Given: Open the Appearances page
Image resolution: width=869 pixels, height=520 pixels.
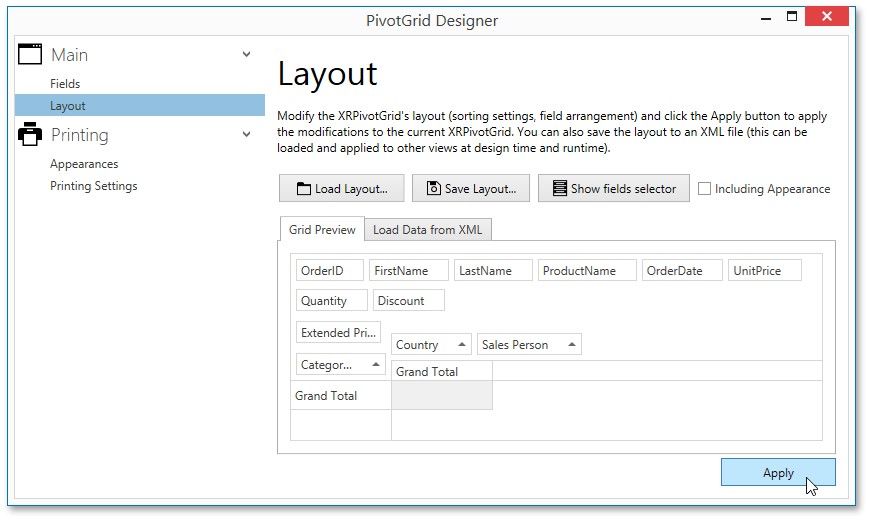Looking at the screenshot, I should pyautogui.click(x=84, y=164).
